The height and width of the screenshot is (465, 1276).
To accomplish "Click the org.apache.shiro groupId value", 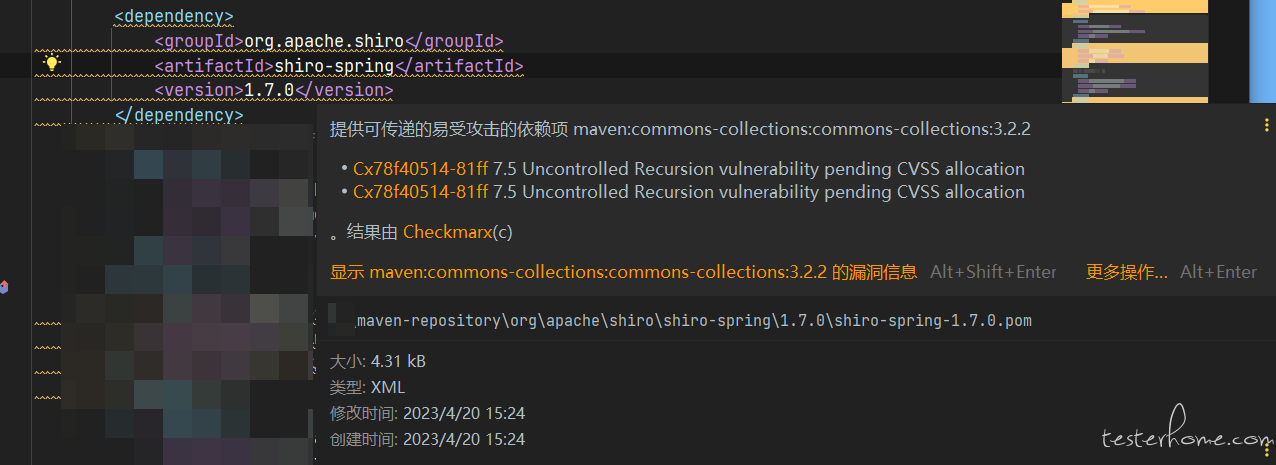I will coord(324,41).
